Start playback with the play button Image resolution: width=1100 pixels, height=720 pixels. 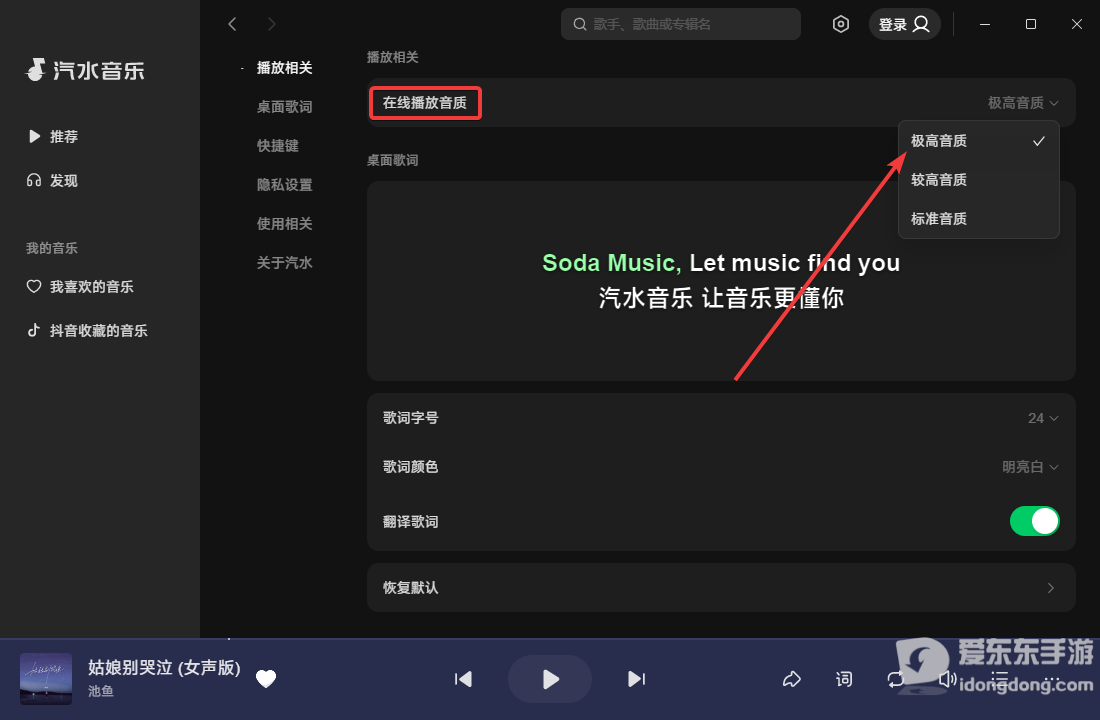click(550, 679)
